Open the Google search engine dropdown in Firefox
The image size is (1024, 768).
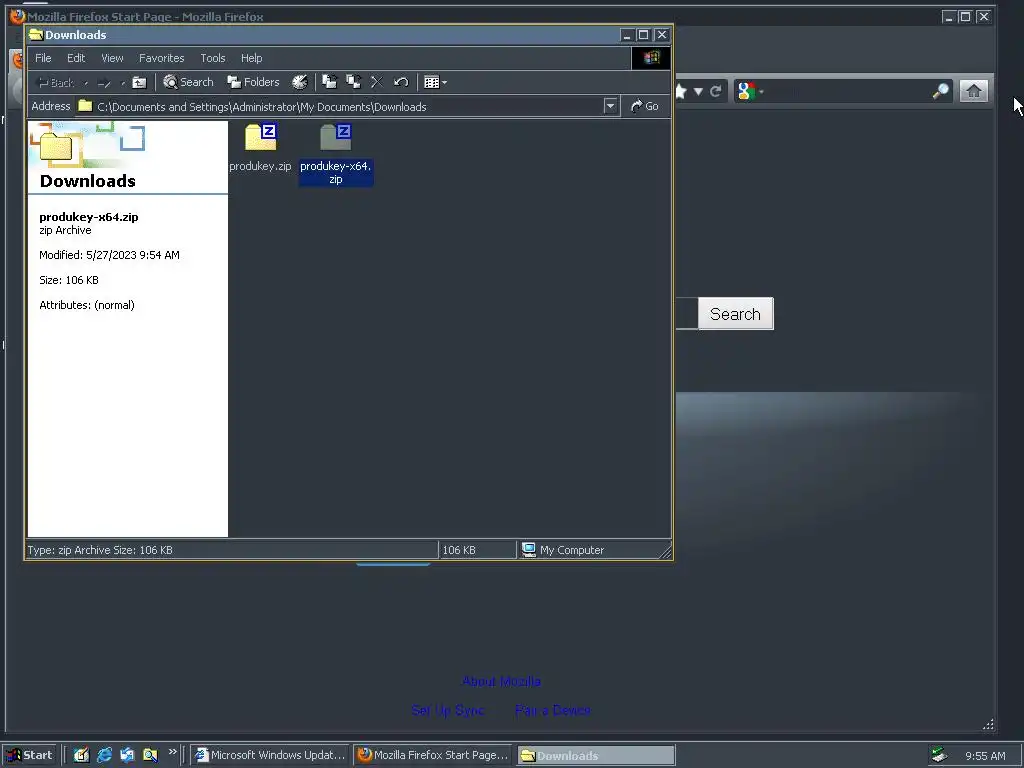(750, 91)
